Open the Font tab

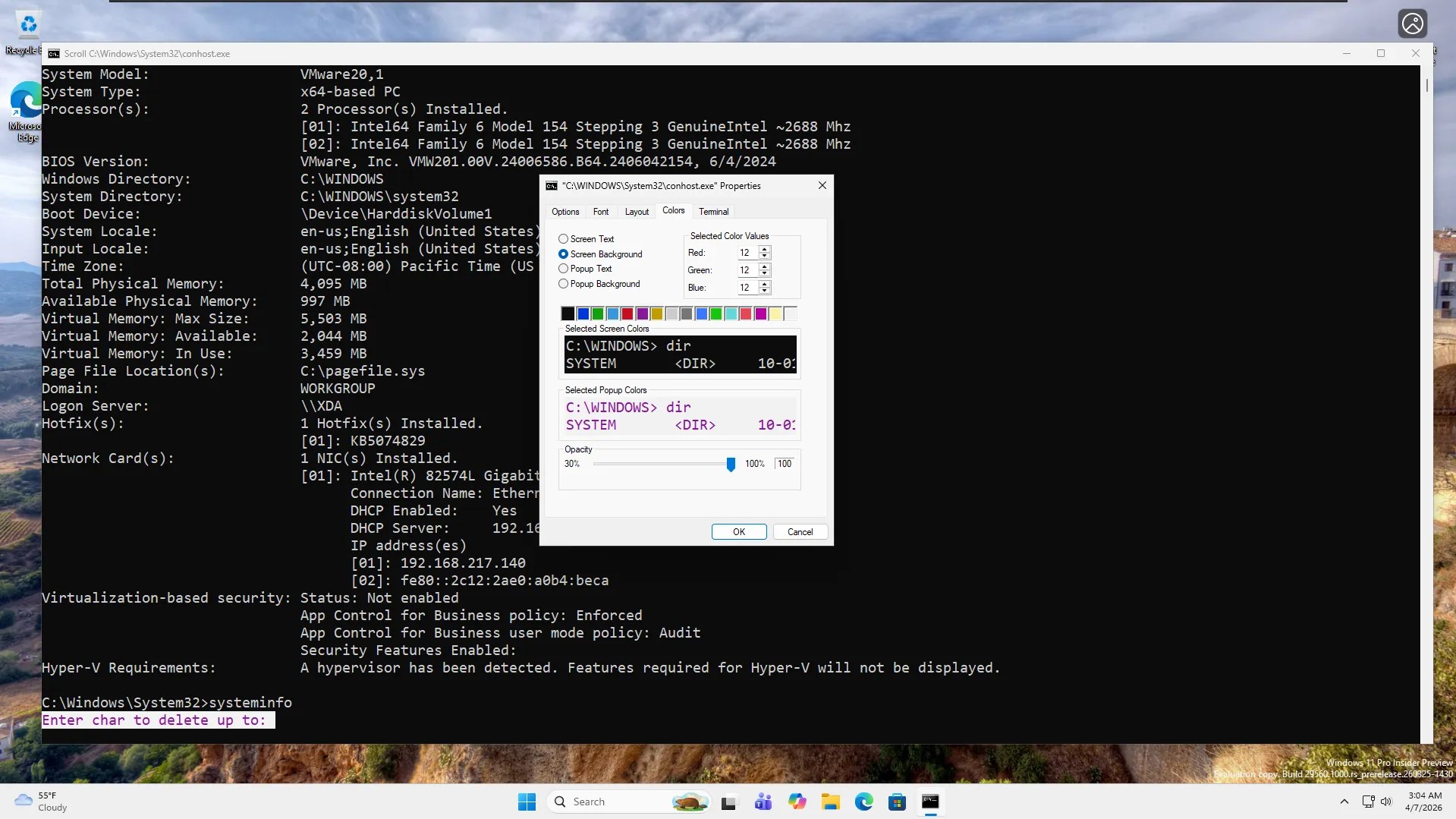[601, 211]
